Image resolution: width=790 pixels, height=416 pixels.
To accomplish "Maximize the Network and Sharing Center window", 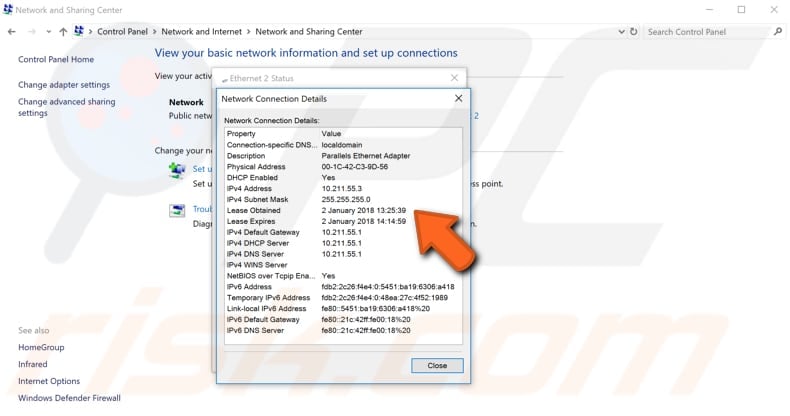I will (741, 10).
